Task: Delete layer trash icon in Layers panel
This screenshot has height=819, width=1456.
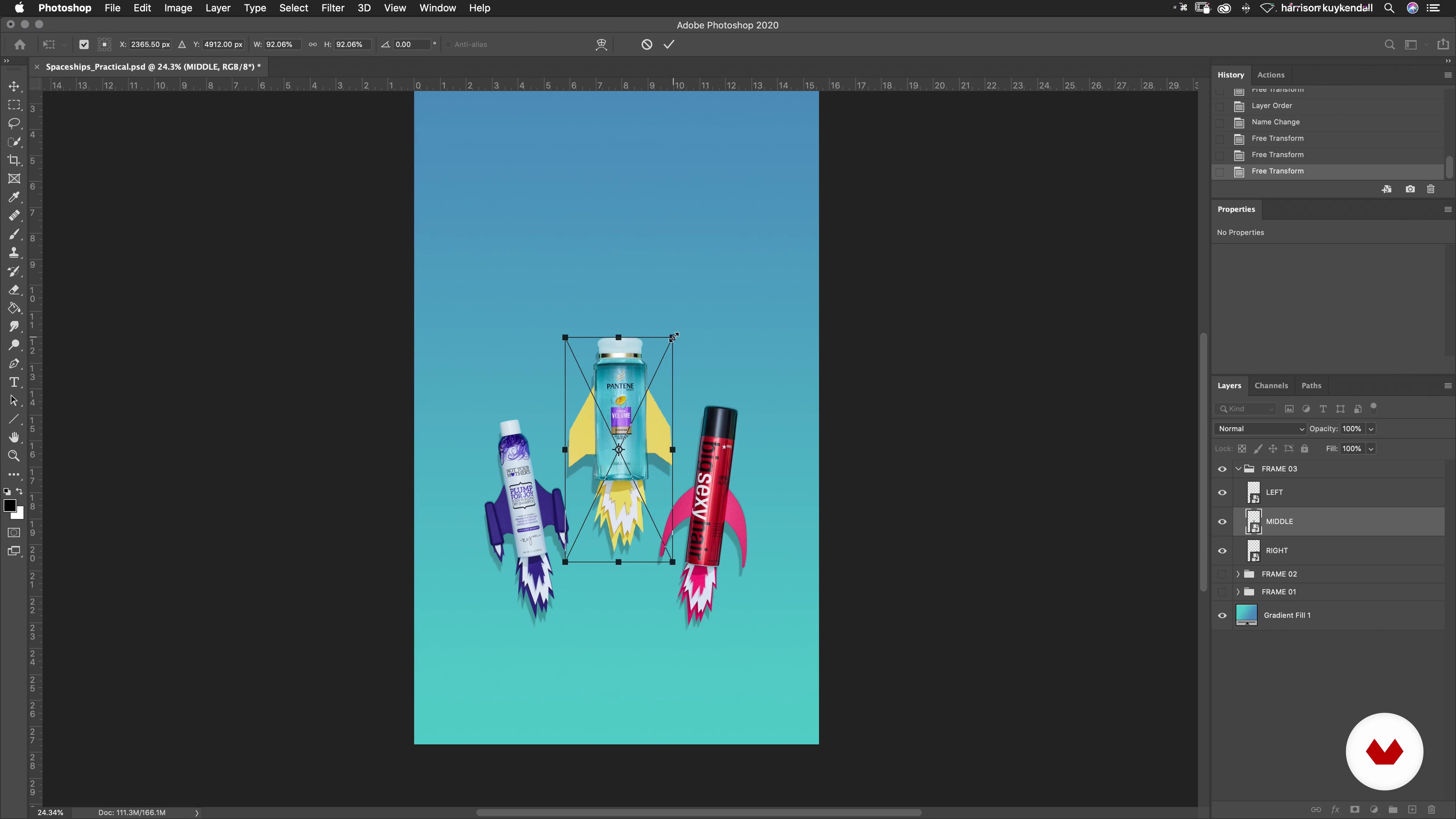Action: [x=1431, y=810]
